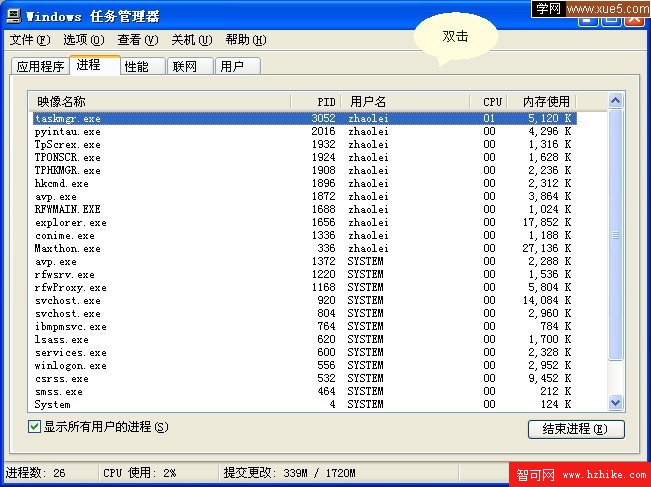Select the conime.exe process
This screenshot has height=487, width=651.
click(305, 235)
